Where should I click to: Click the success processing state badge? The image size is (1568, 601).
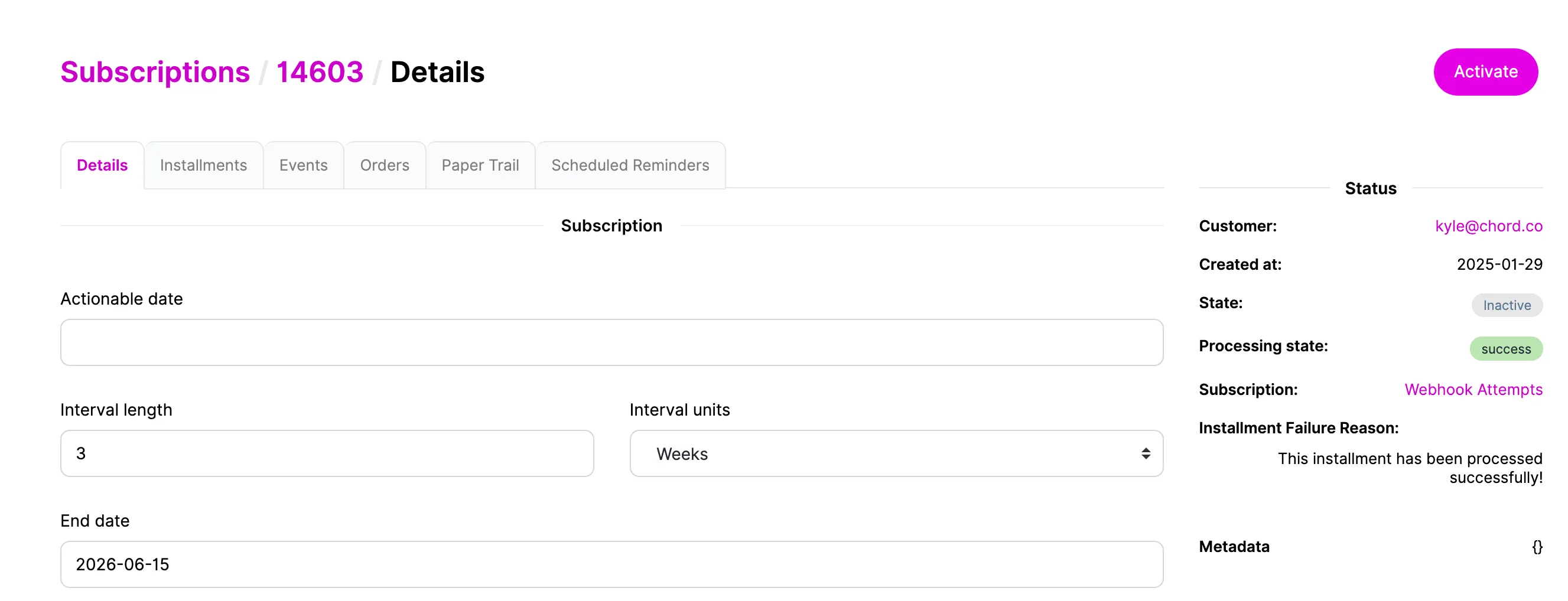[1506, 349]
